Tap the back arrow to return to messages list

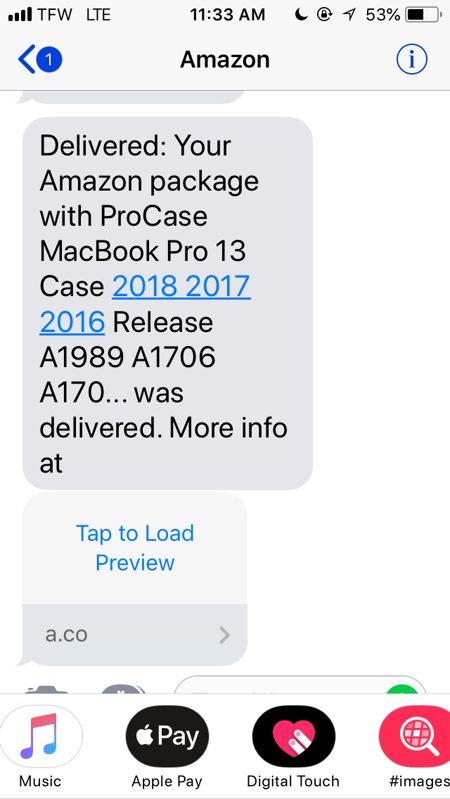tap(27, 60)
